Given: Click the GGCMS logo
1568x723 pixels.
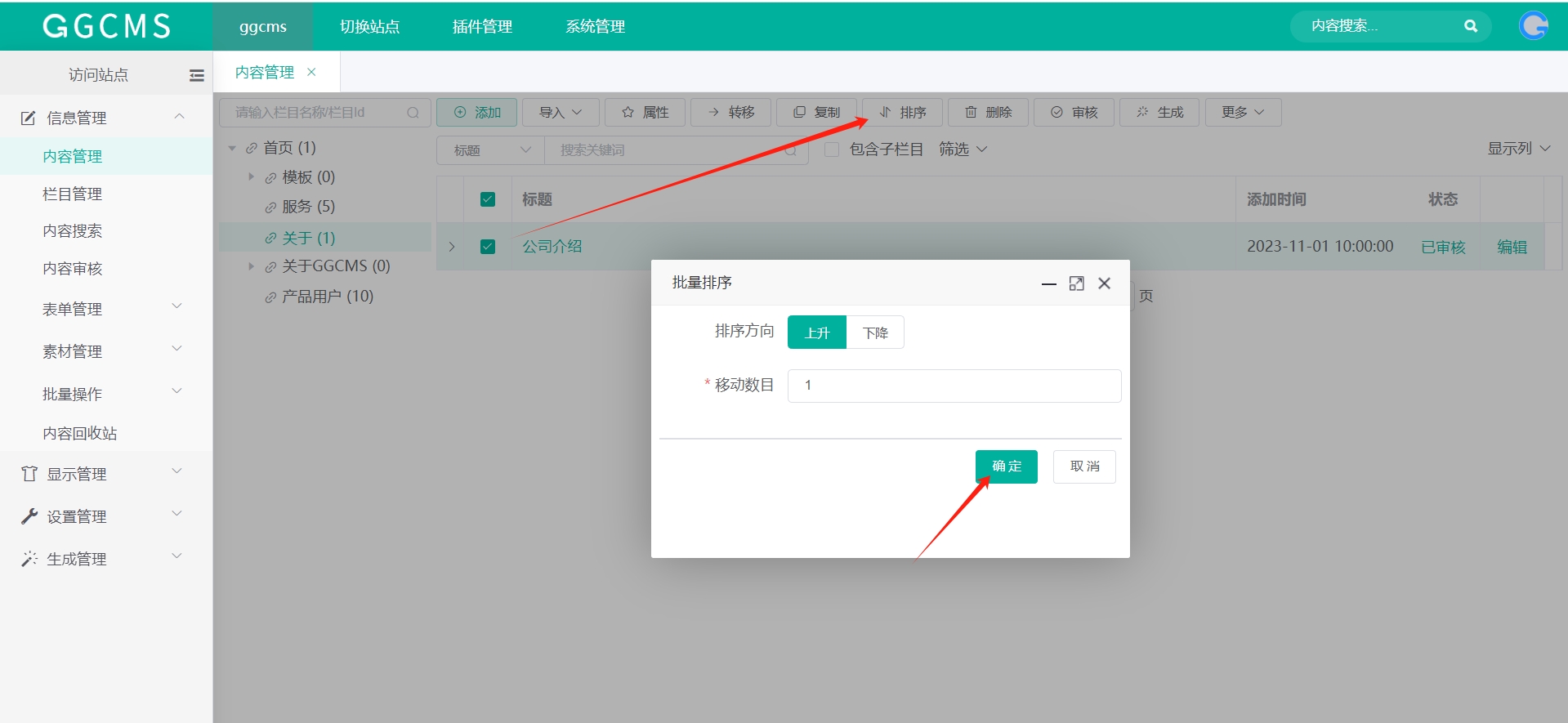Looking at the screenshot, I should pos(107,26).
